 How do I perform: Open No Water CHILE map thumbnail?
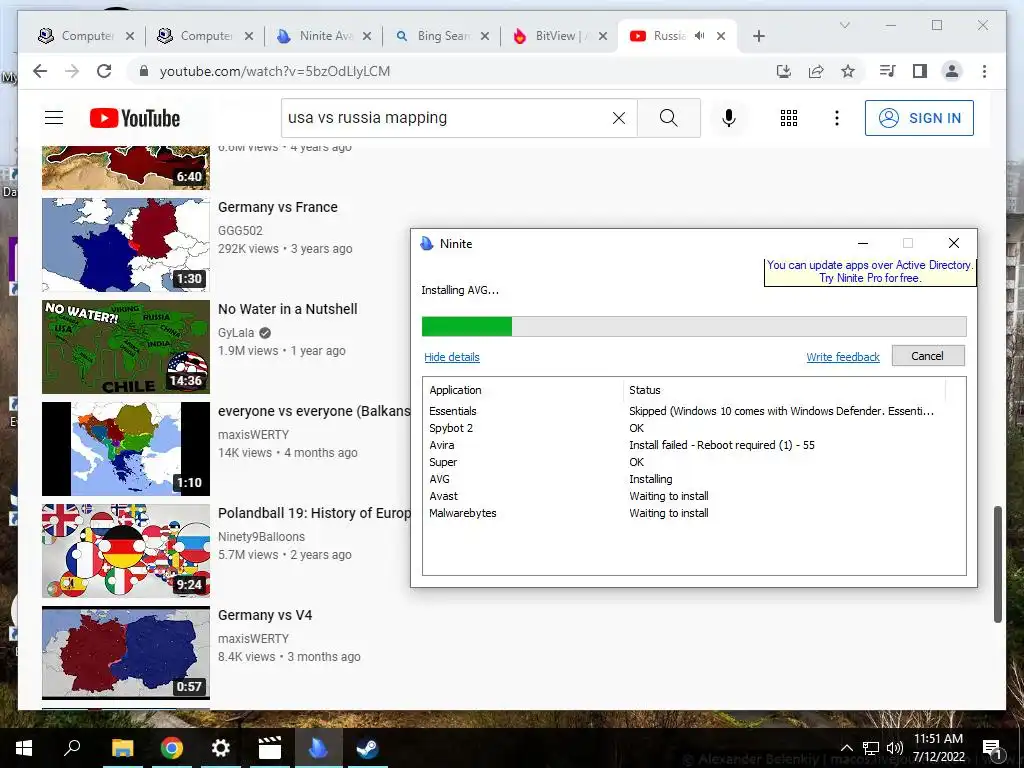126,347
